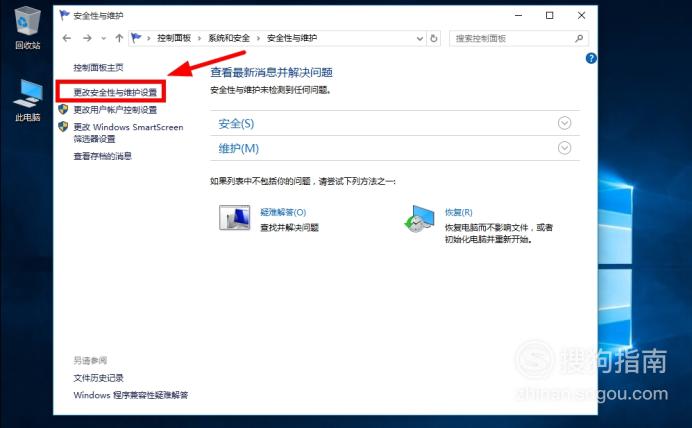
Task: Click 控制面板 in the address breadcrumb
Action: 174,38
